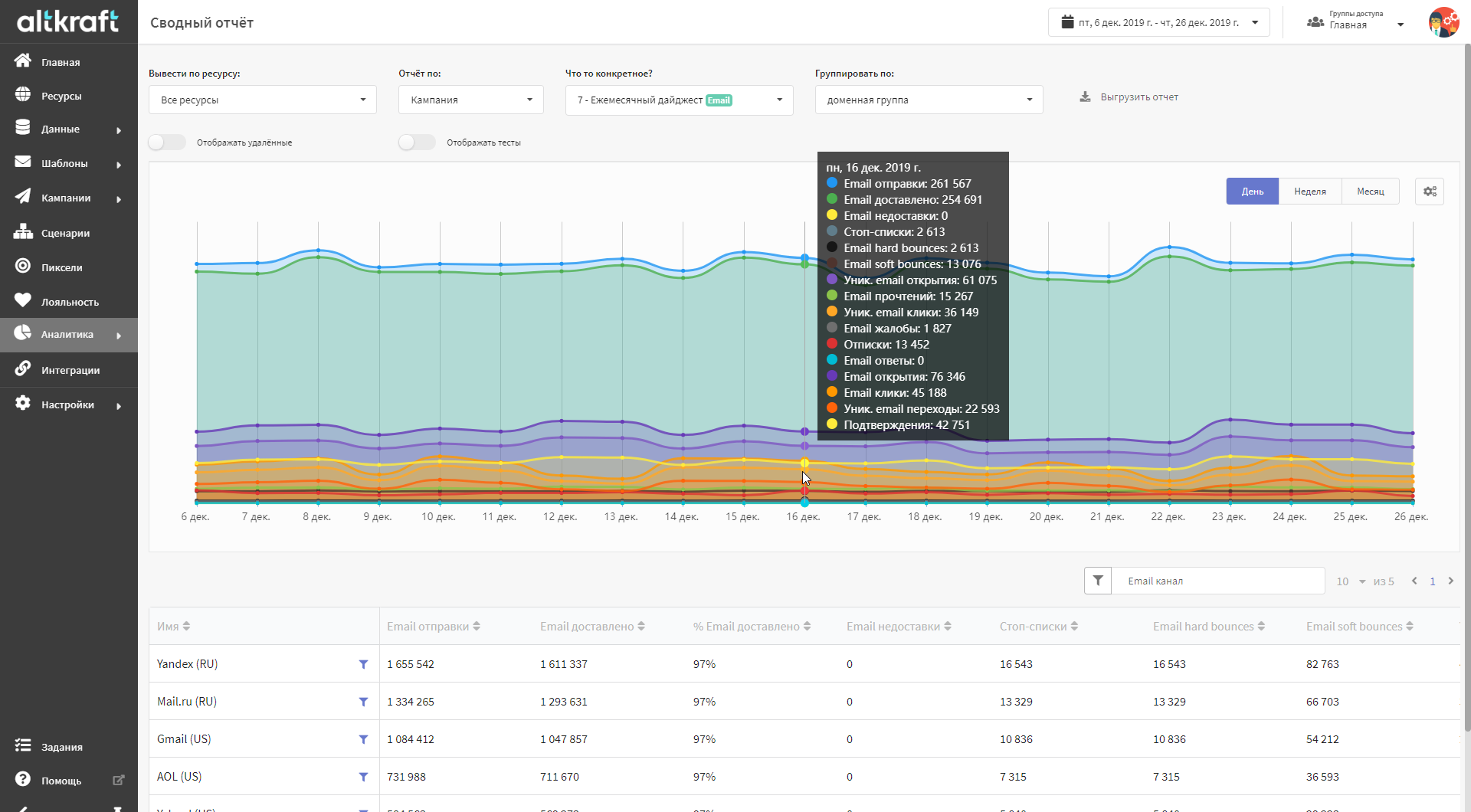Click the funnel filter icon above table
Image resolution: width=1471 pixels, height=812 pixels.
point(1098,581)
